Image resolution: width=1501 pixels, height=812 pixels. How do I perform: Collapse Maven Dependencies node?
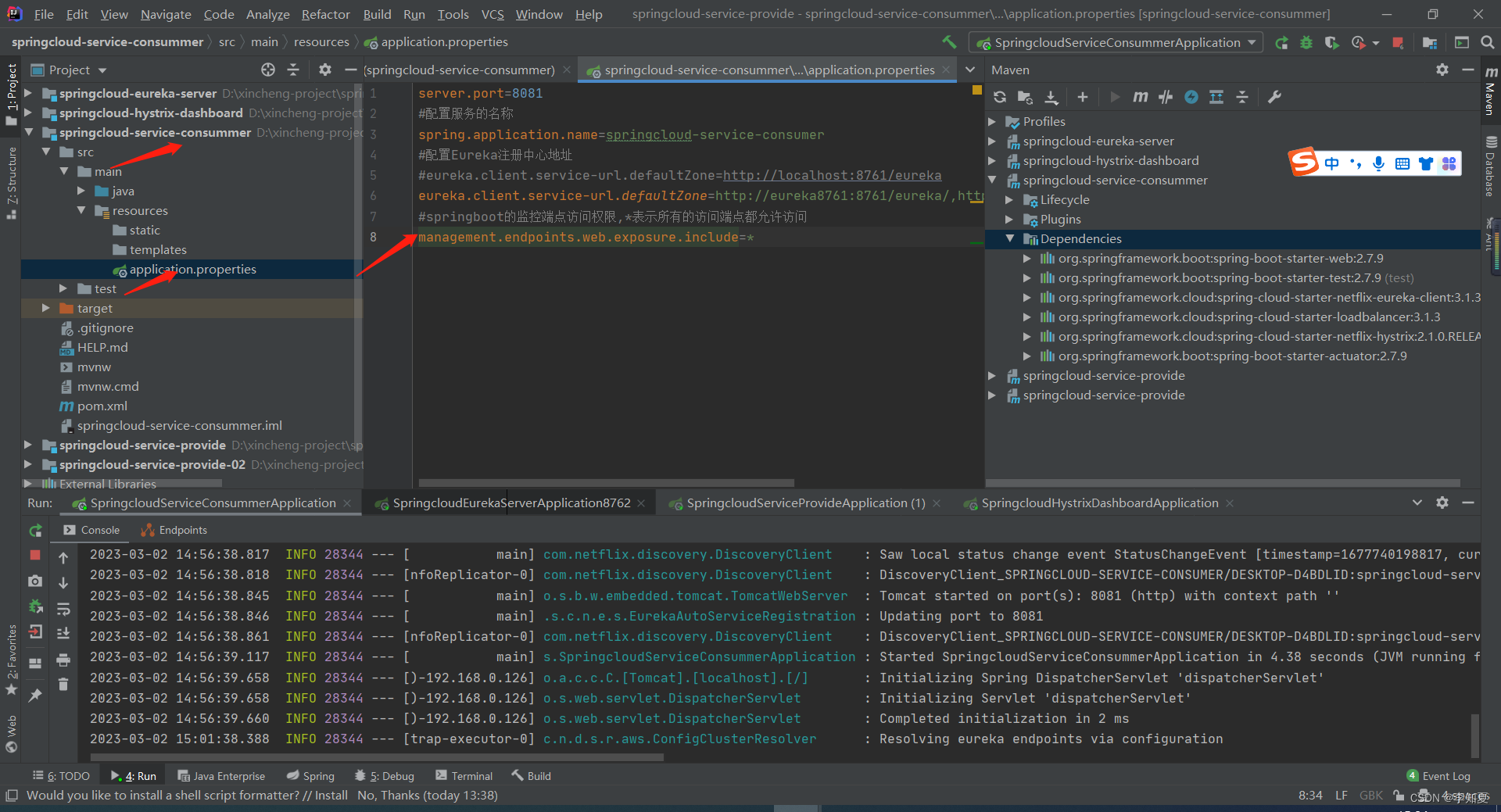coord(1010,238)
